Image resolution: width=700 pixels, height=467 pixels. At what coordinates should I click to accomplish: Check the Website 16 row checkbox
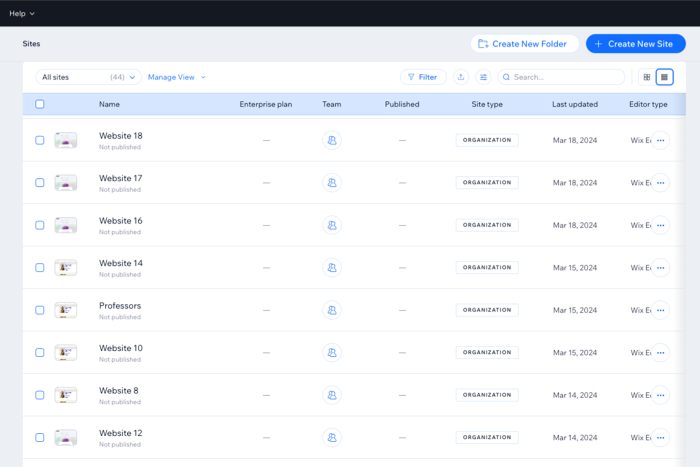click(x=40, y=225)
